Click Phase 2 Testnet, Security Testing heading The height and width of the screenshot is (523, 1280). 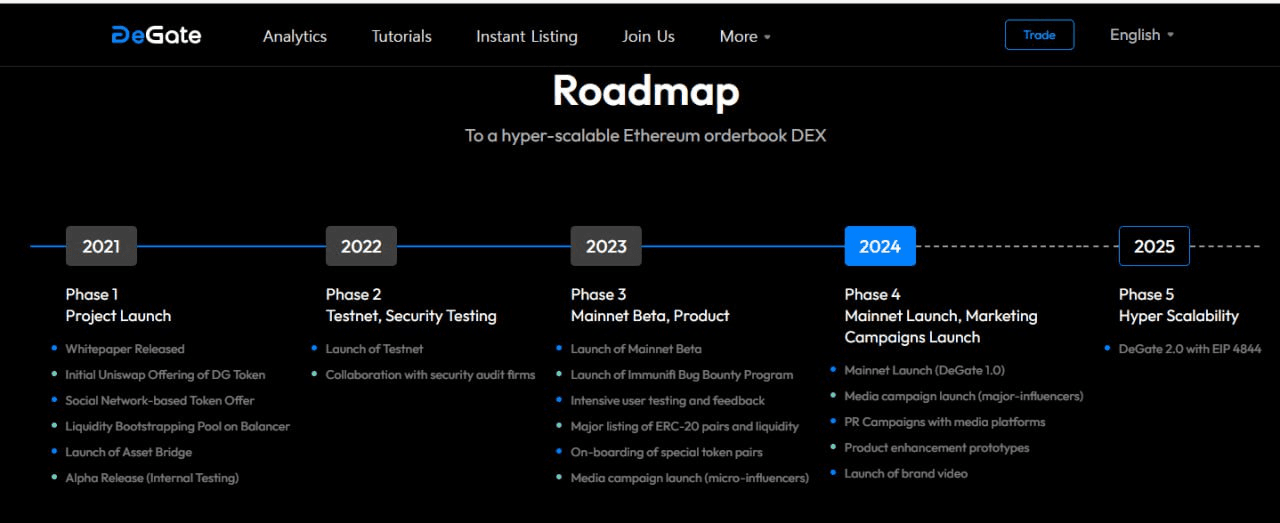pyautogui.click(x=411, y=305)
